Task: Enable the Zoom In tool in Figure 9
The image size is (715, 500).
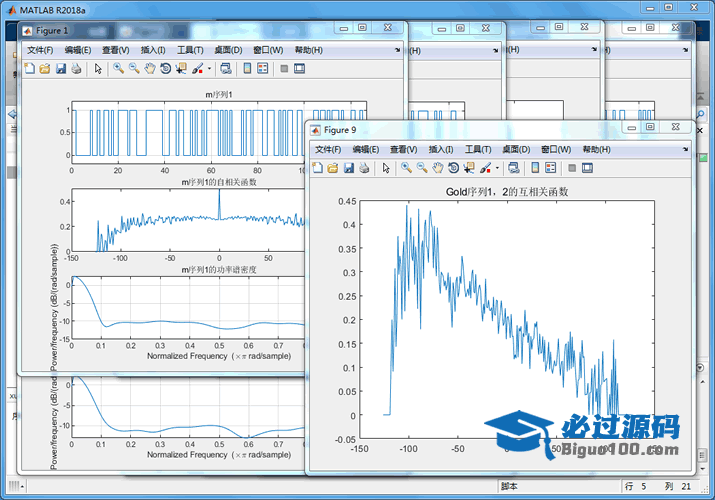Action: (406, 168)
